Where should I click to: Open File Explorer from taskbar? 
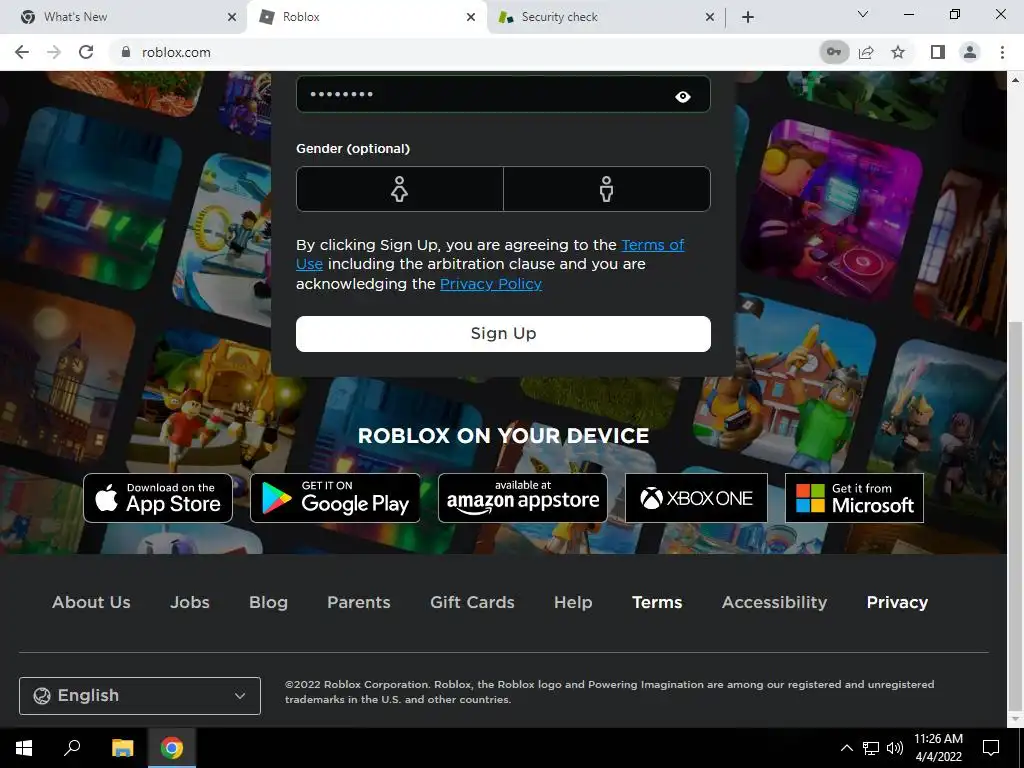point(122,748)
